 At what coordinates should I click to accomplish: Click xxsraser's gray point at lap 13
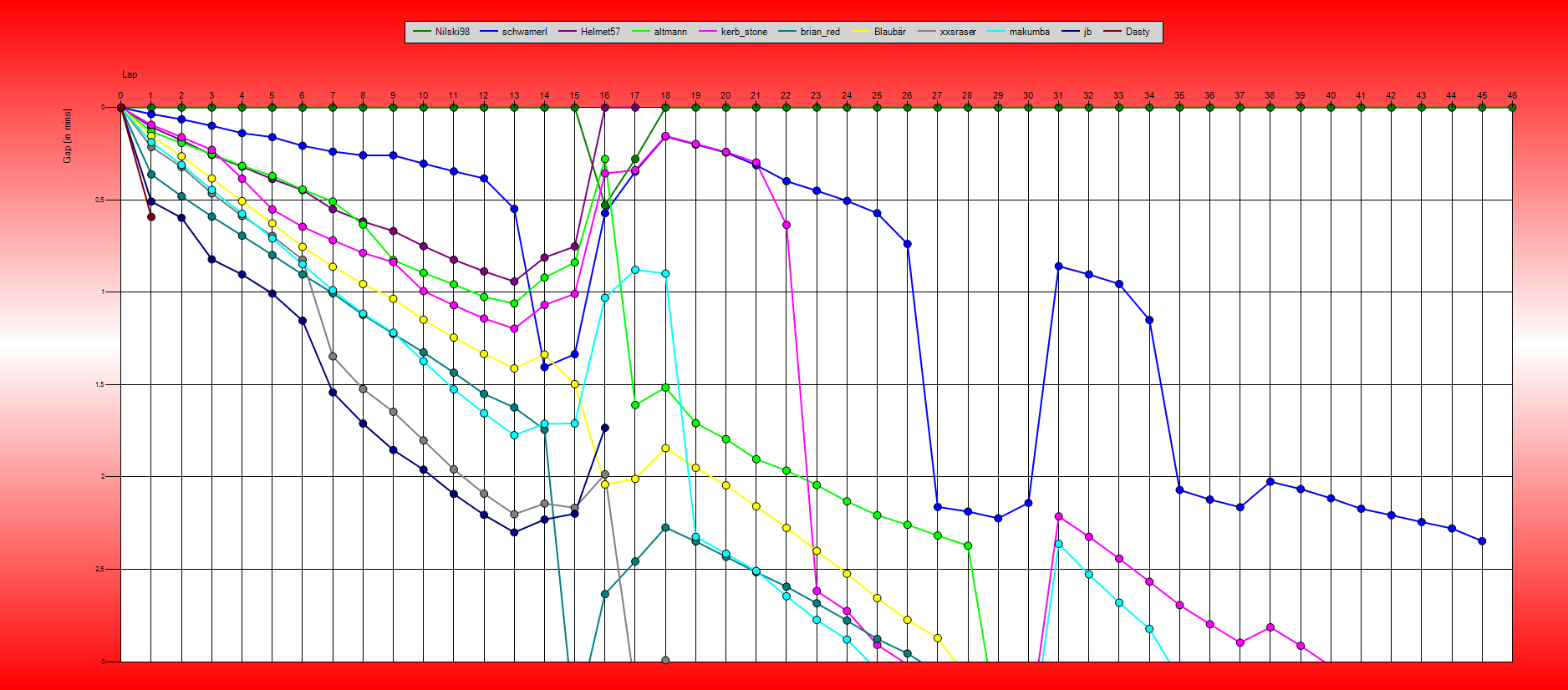(x=514, y=515)
